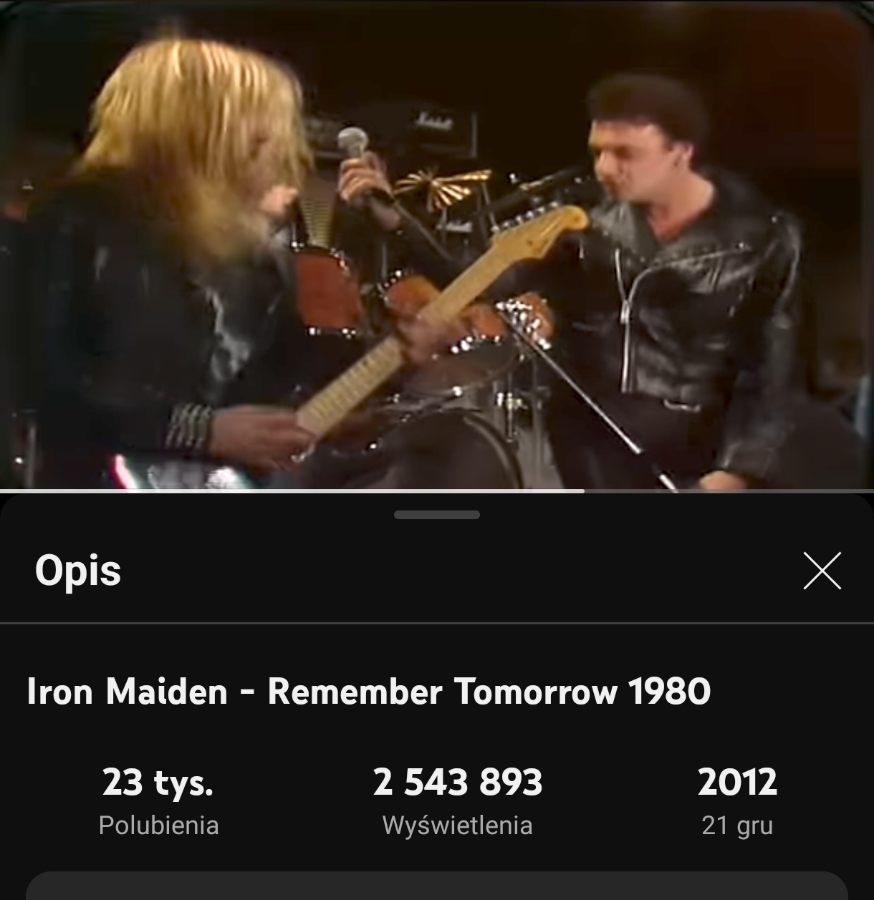Seek to the unplayed part of the progress bar

point(729,491)
